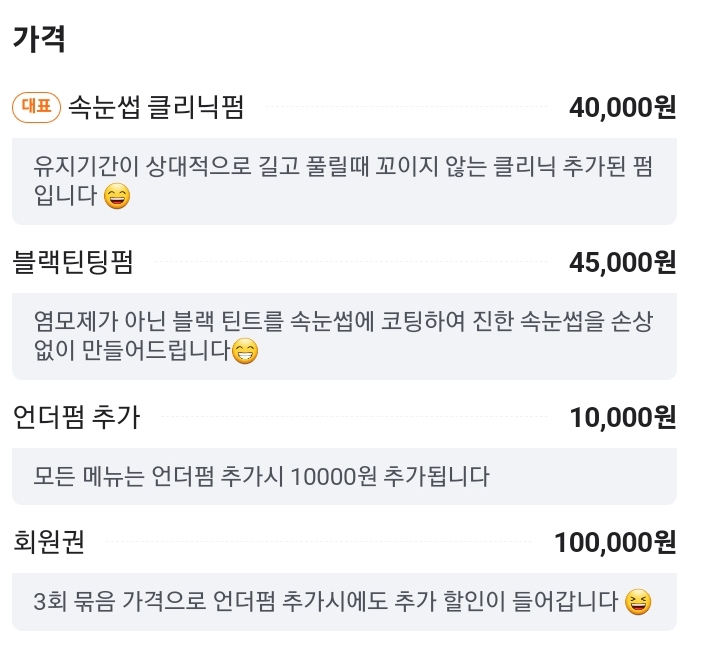
Task: Click the smiling emoji after 입니다
Action: tap(117, 196)
